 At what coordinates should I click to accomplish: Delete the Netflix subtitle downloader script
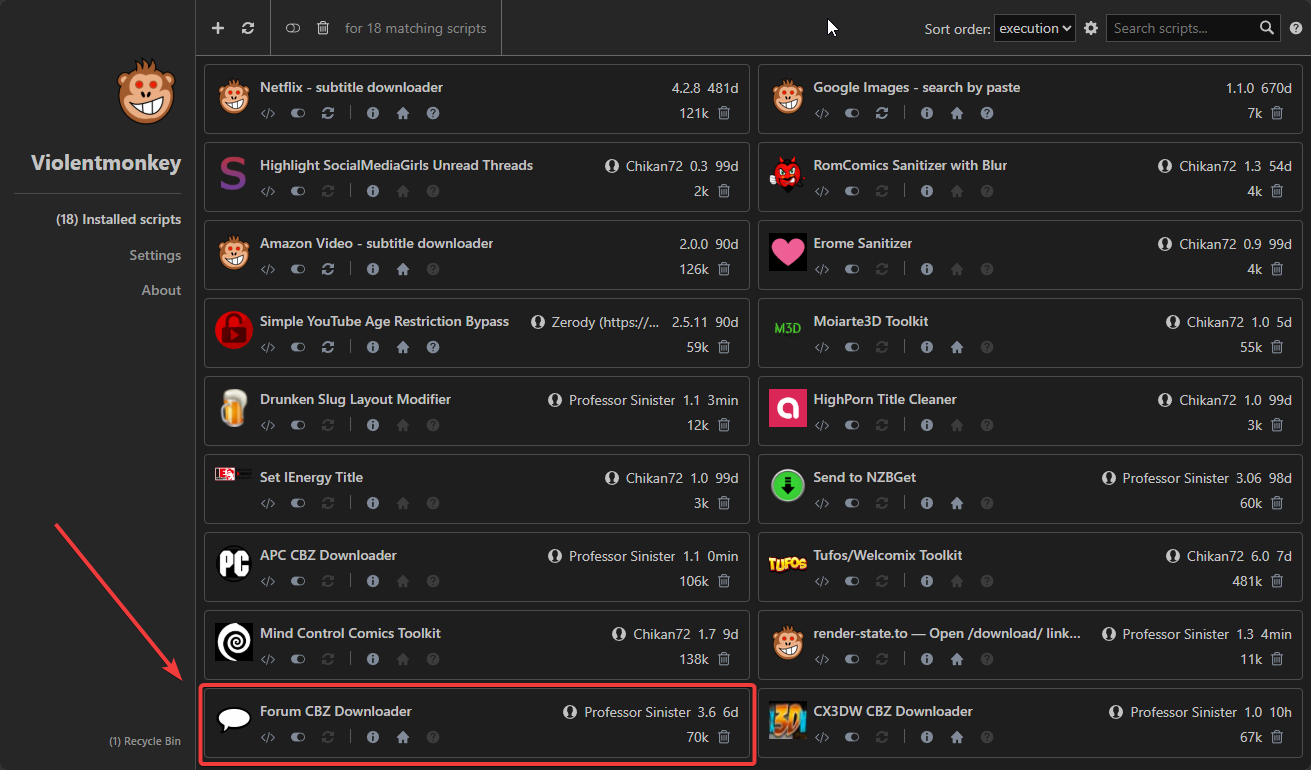tap(724, 113)
